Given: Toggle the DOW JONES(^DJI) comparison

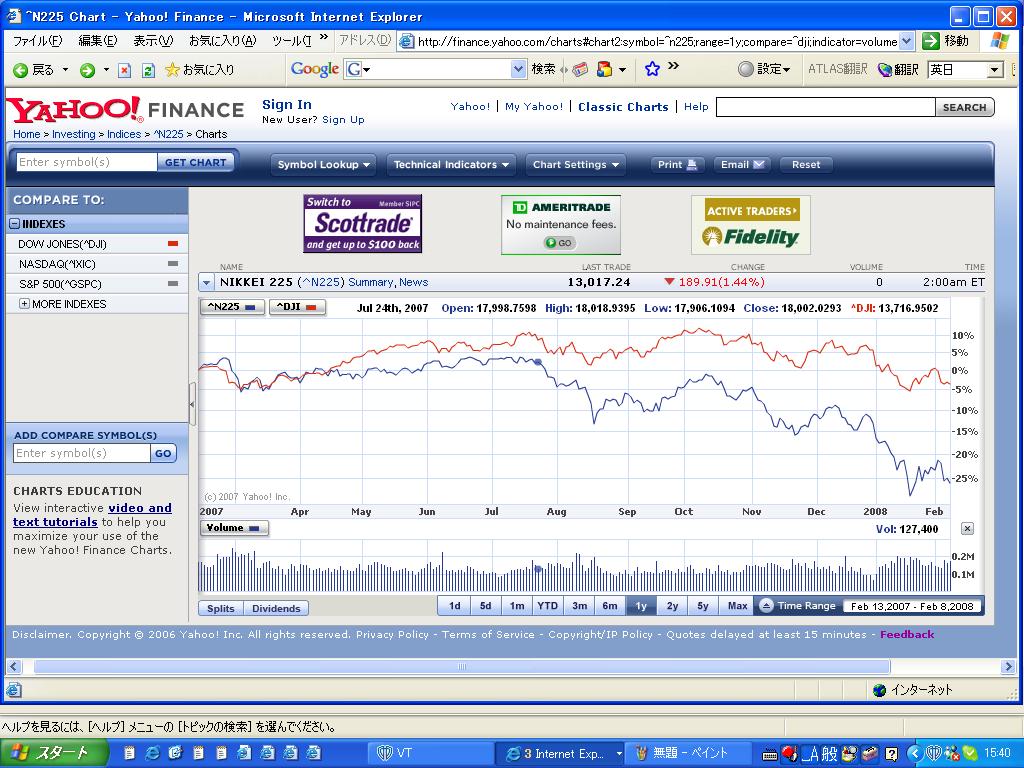Looking at the screenshot, I should coord(97,244).
